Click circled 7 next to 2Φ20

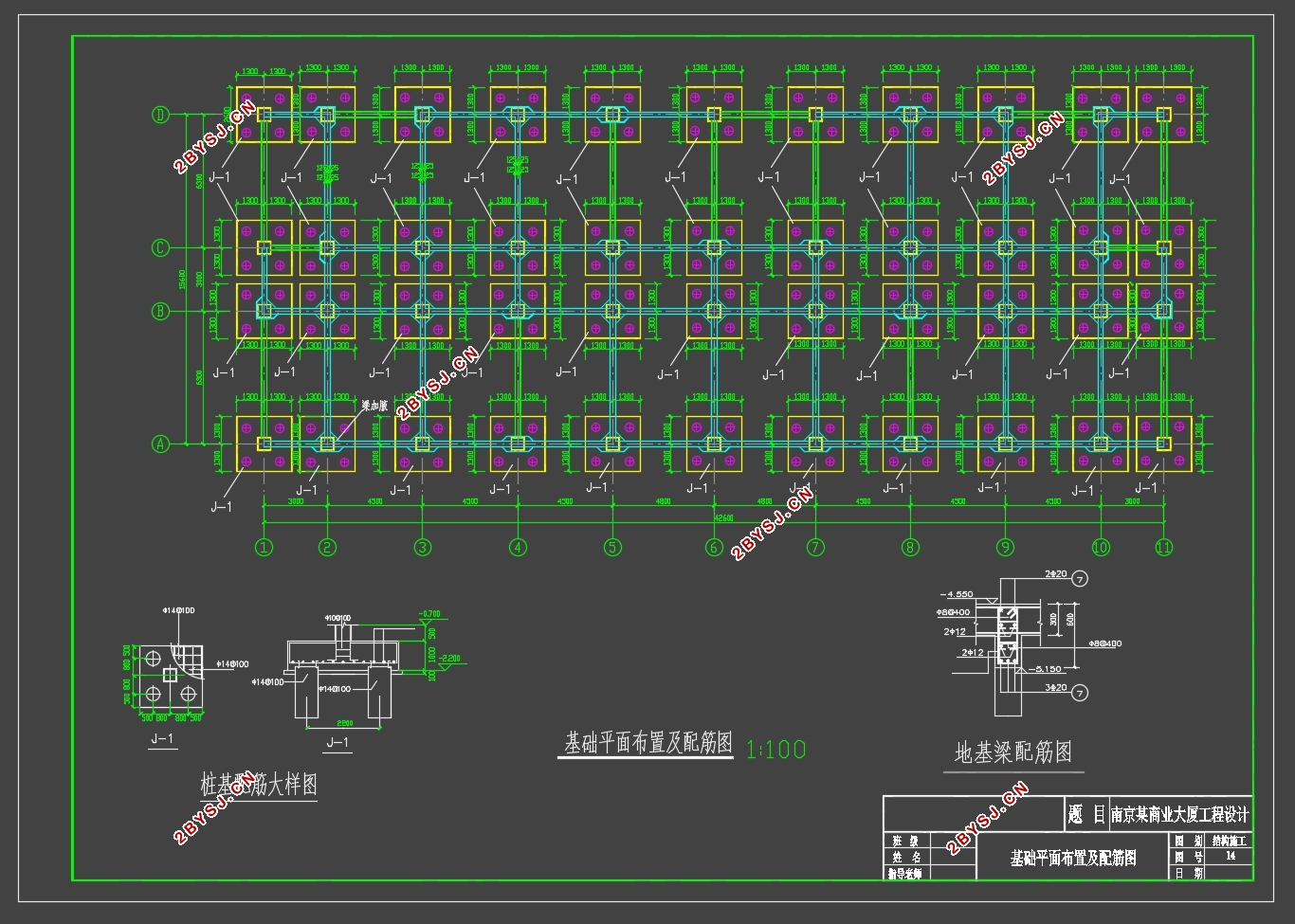tap(1080, 578)
